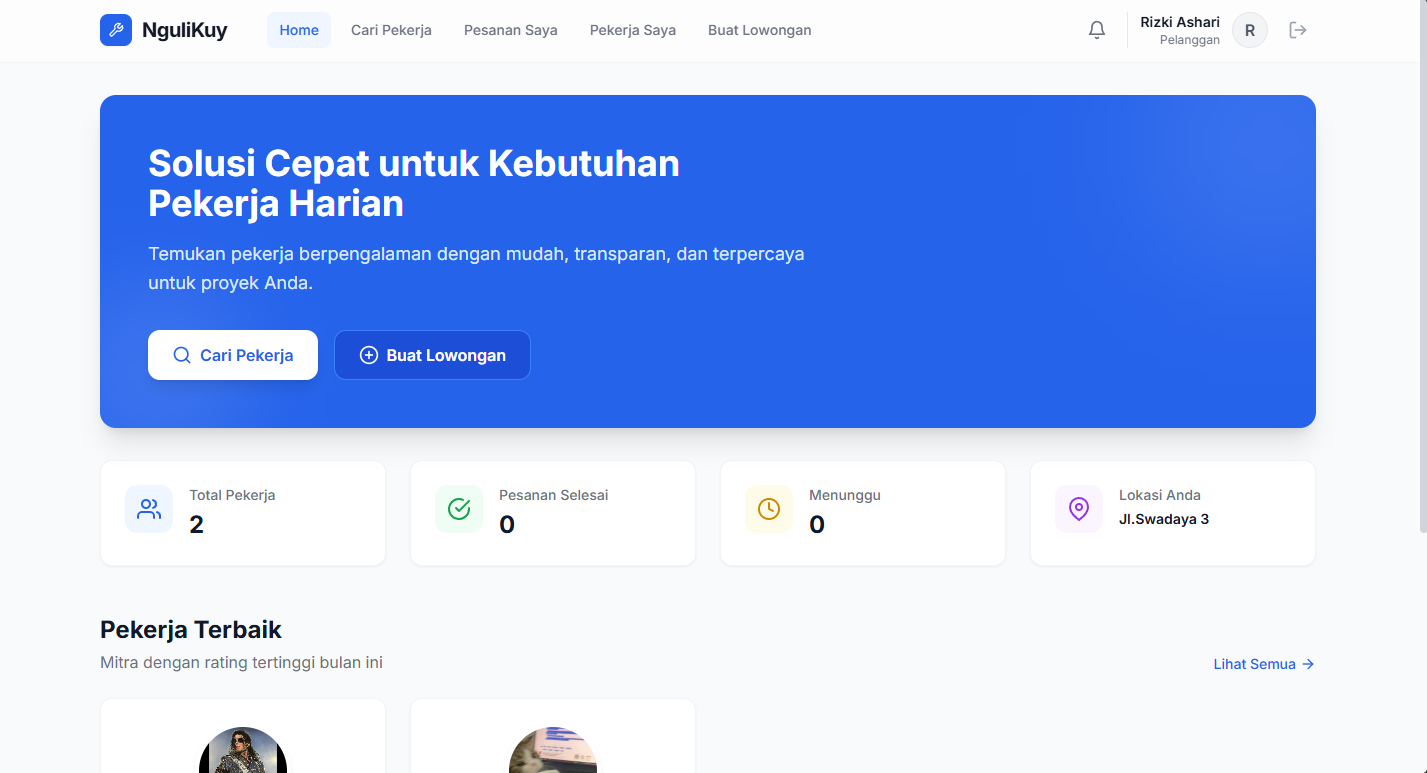Open Cari Pekerja from the top navigation
1427x773 pixels.
point(391,30)
